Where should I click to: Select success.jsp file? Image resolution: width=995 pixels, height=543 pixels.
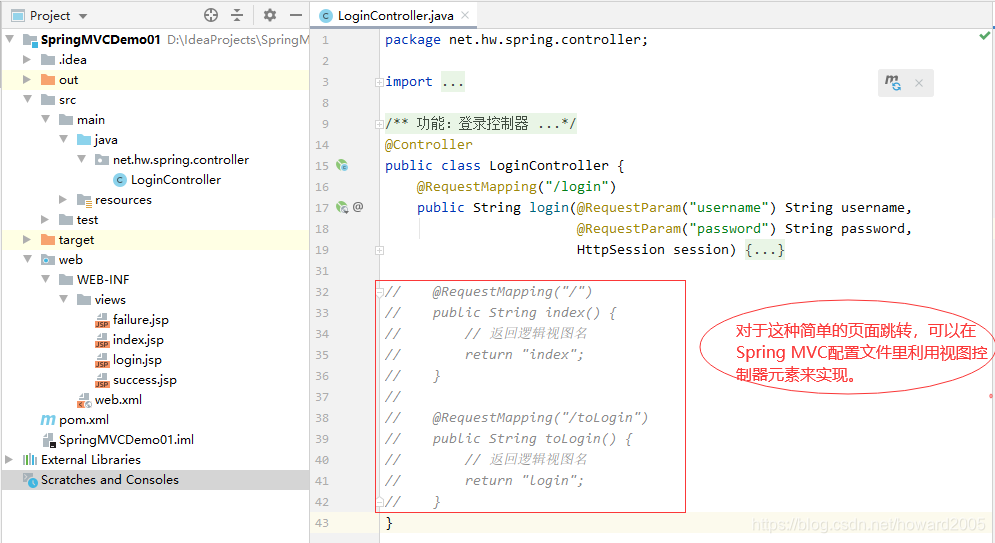pyautogui.click(x=145, y=380)
